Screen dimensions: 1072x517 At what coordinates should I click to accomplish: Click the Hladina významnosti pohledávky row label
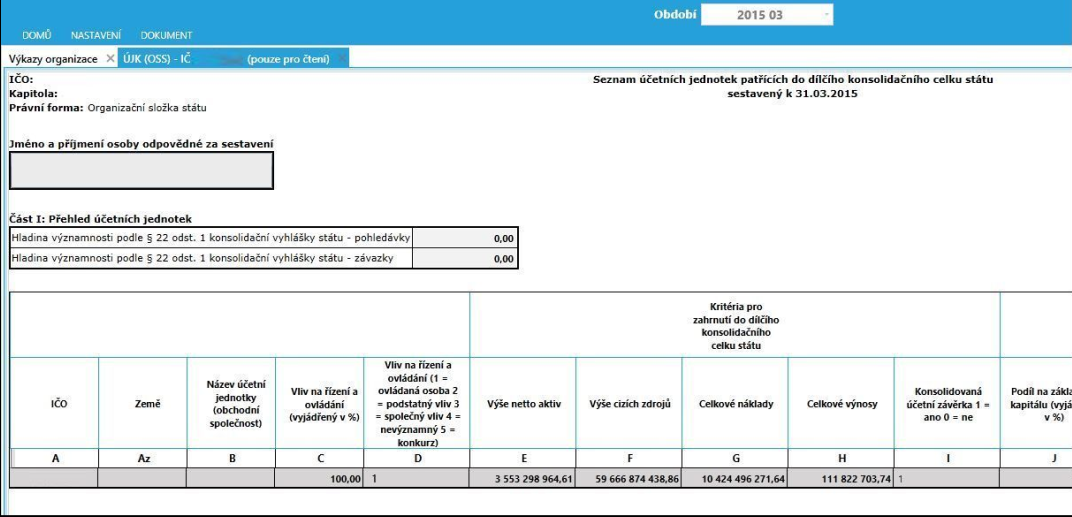(211, 239)
